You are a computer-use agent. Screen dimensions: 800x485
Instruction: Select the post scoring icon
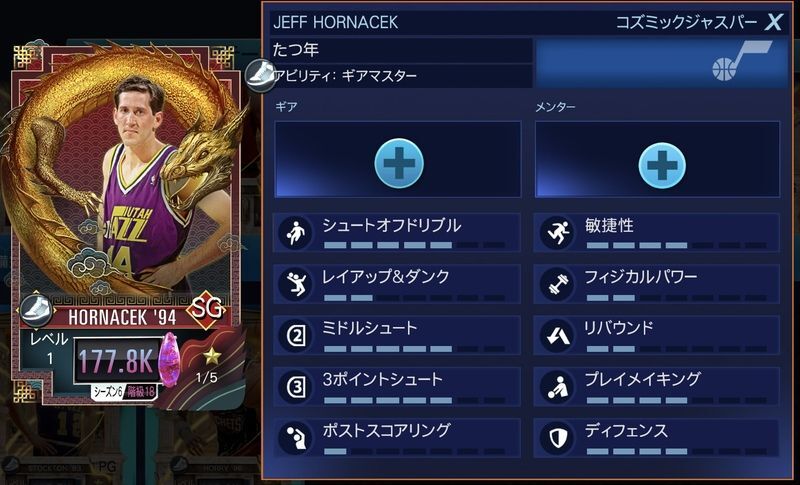click(295, 438)
